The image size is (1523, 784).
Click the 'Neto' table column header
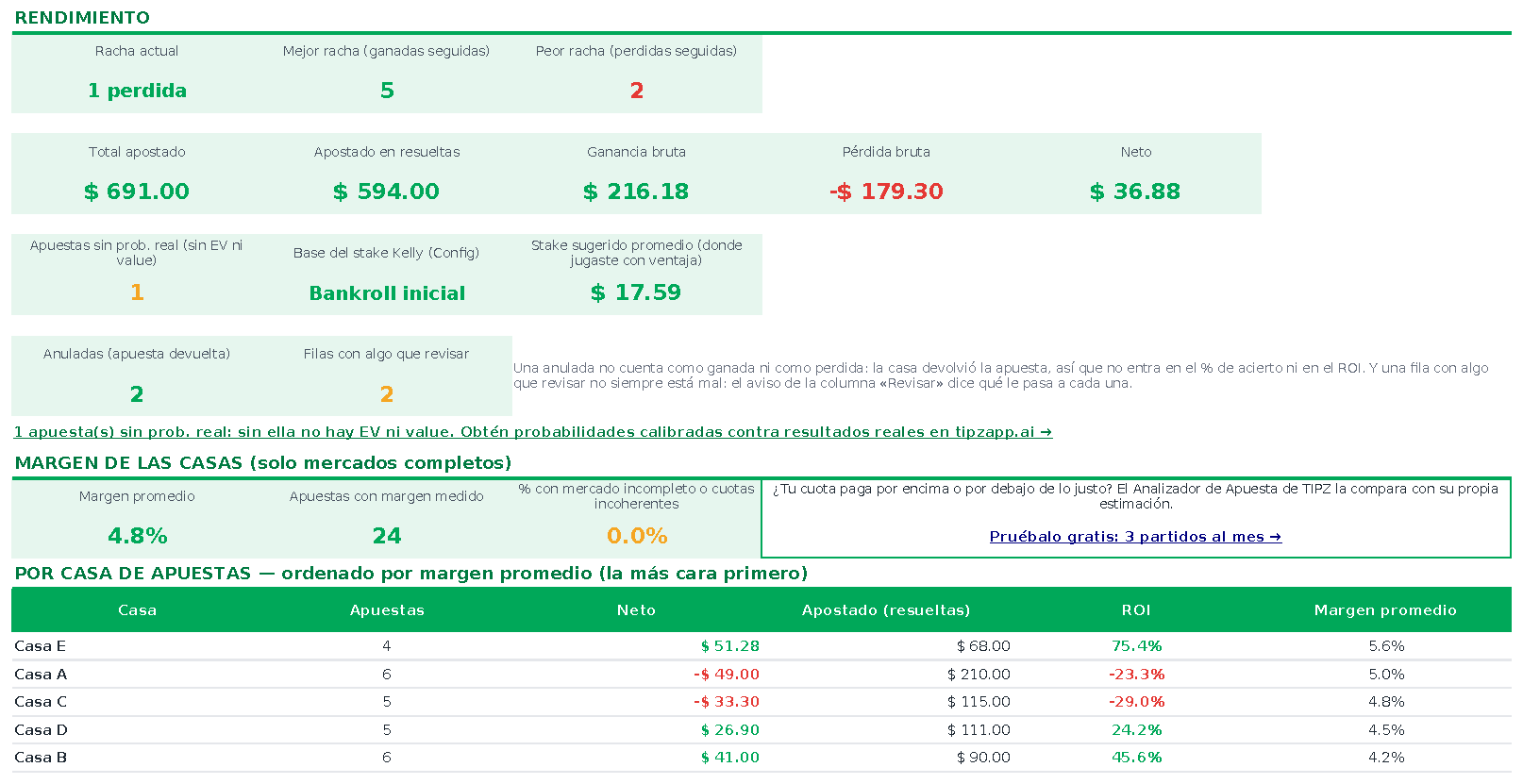click(636, 610)
